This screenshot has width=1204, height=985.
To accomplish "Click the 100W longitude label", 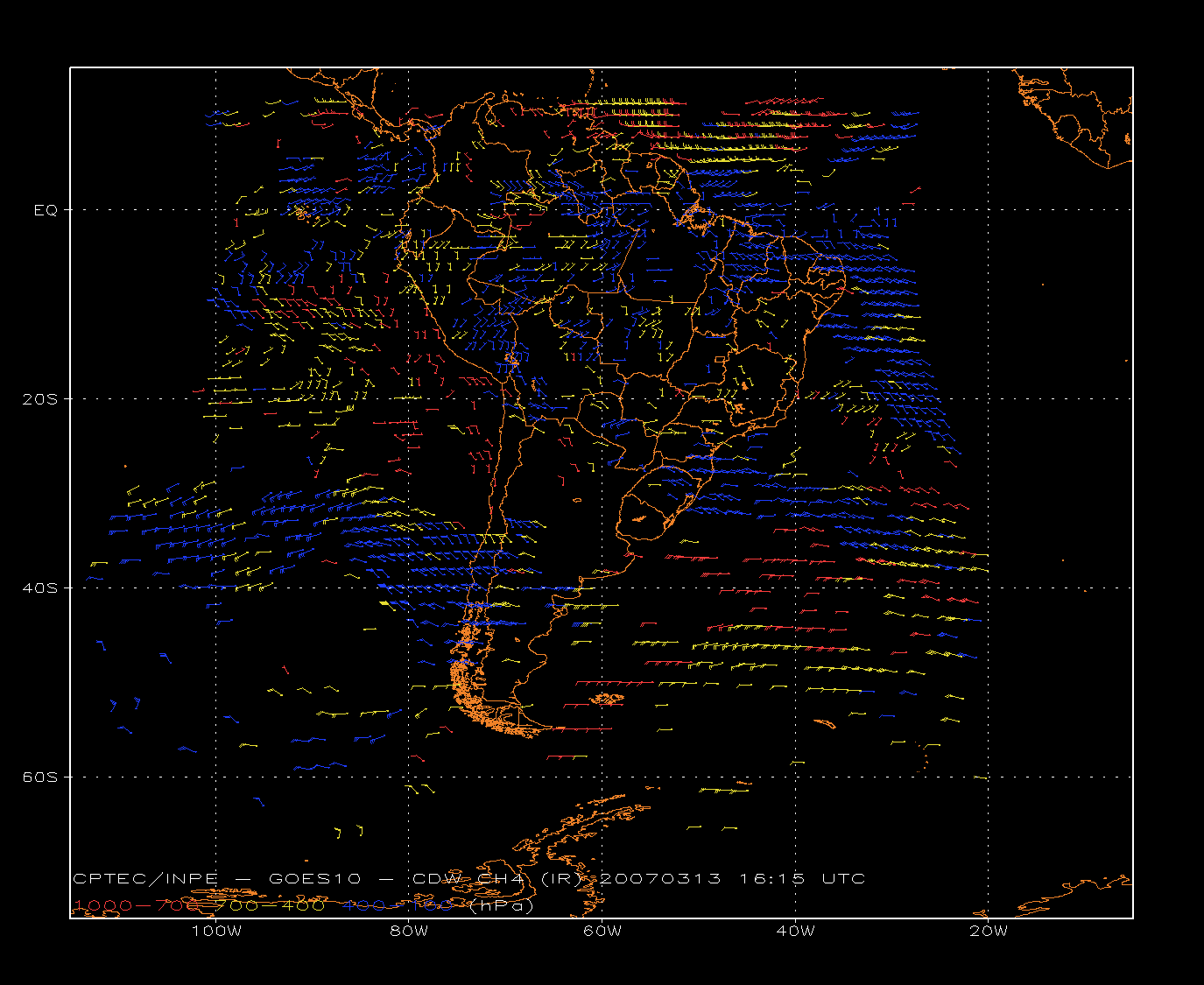I will click(x=216, y=931).
